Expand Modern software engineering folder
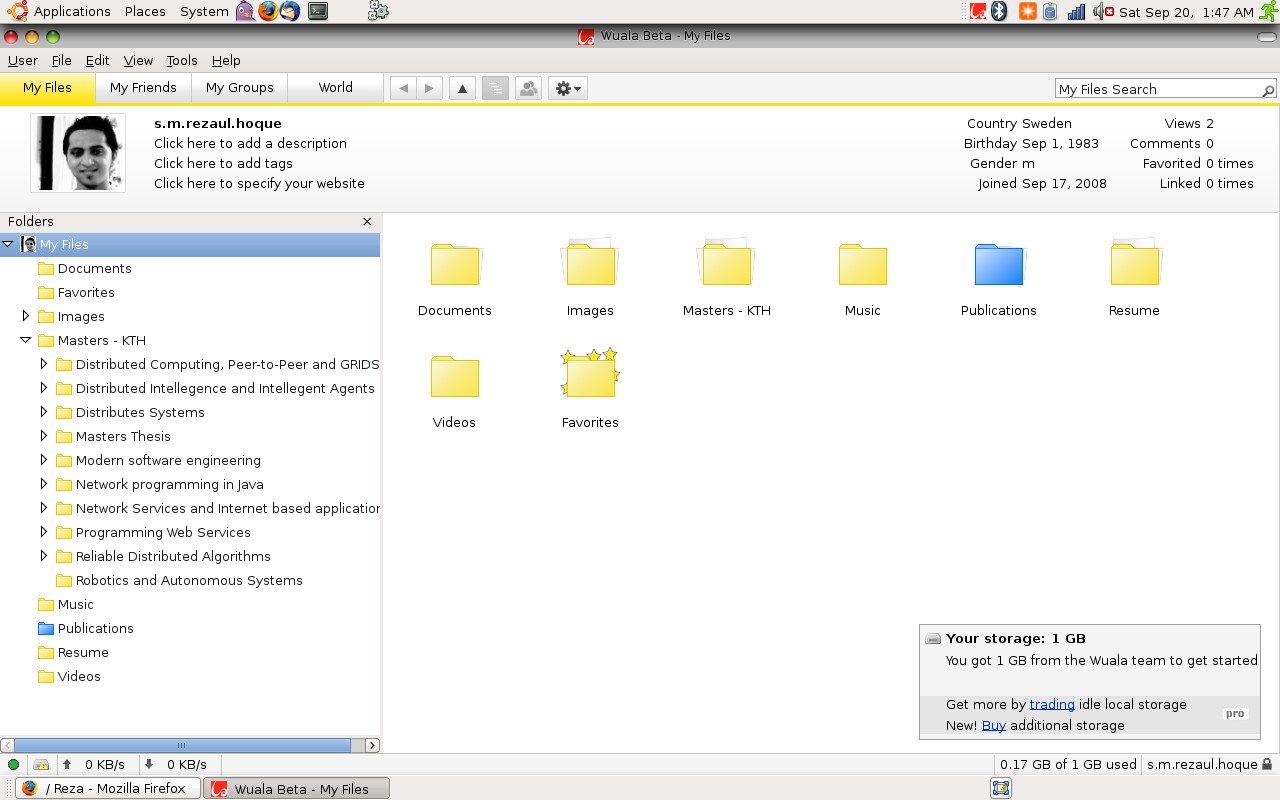Viewport: 1280px width, 800px height. [x=44, y=460]
